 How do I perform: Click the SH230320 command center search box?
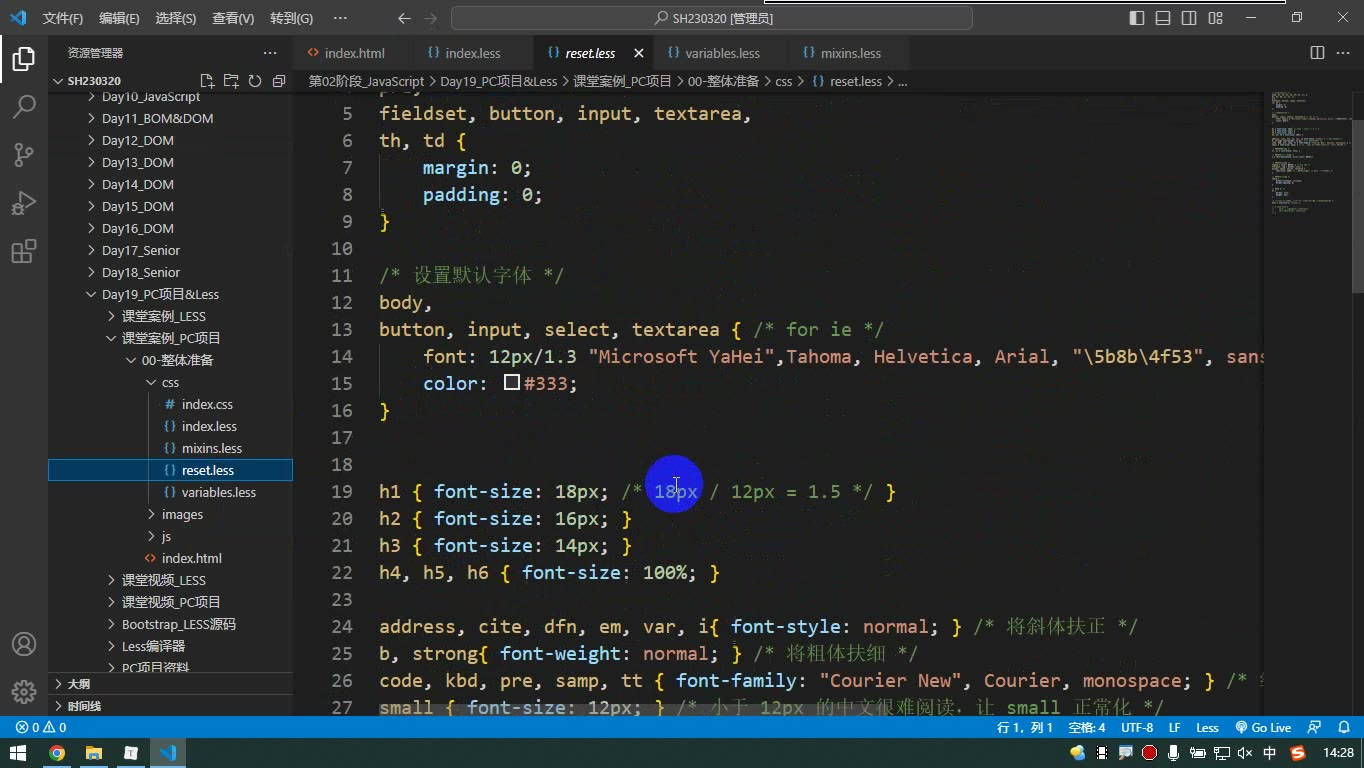[713, 18]
